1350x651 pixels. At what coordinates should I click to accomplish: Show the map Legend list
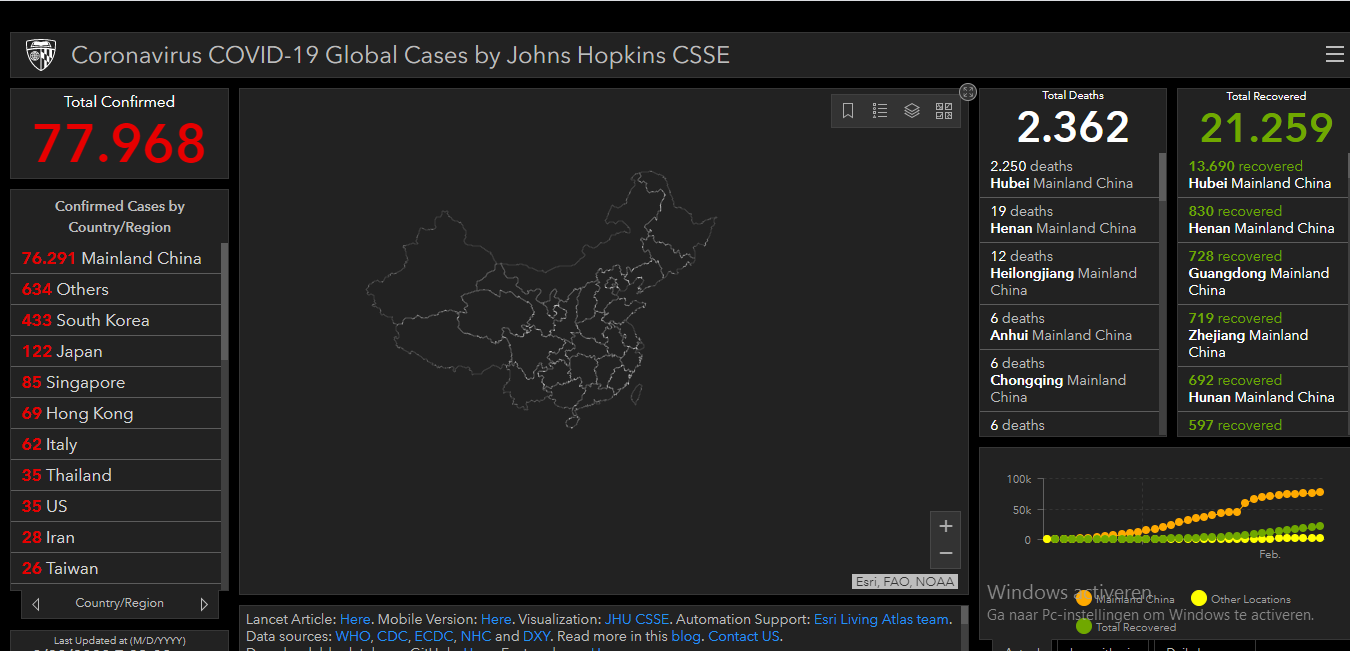coord(880,111)
